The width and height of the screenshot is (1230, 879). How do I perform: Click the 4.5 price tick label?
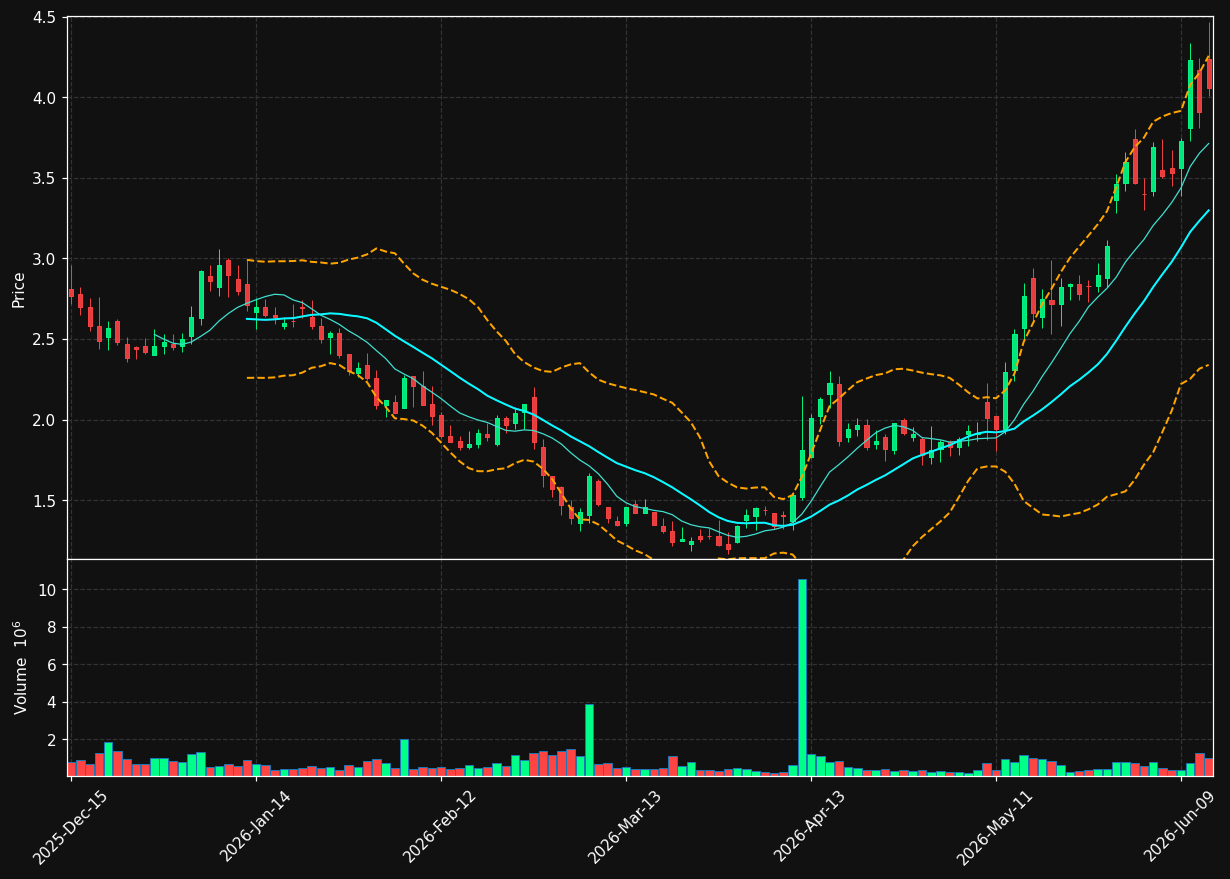46,17
